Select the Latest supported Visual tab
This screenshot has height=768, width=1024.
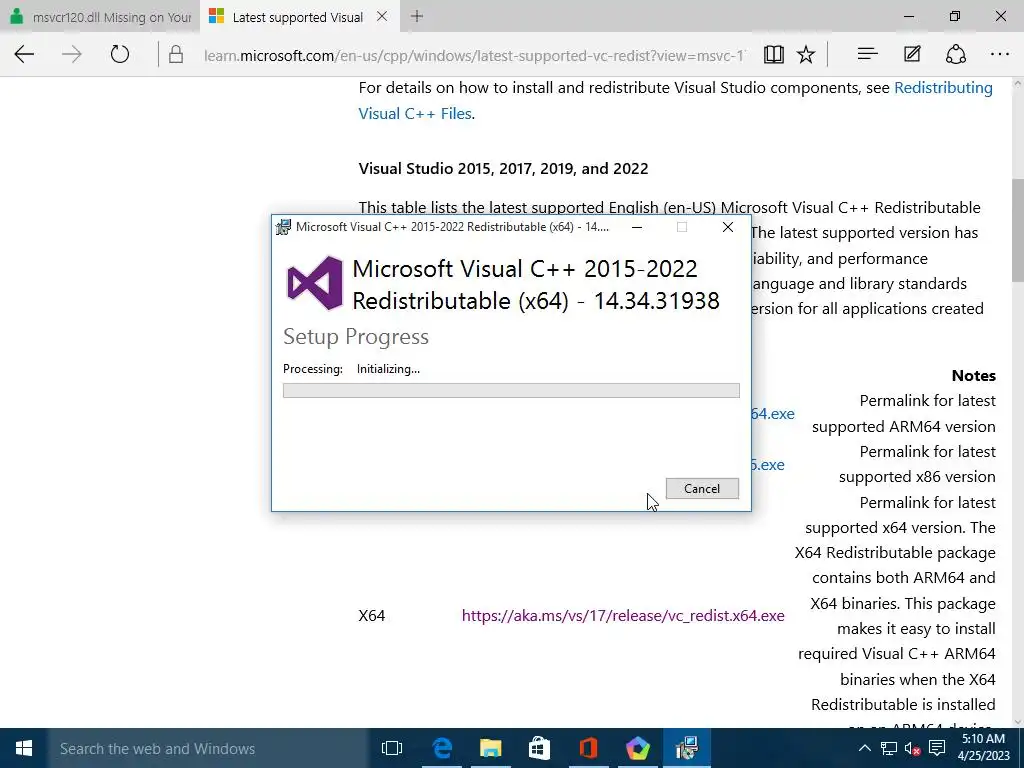click(287, 17)
